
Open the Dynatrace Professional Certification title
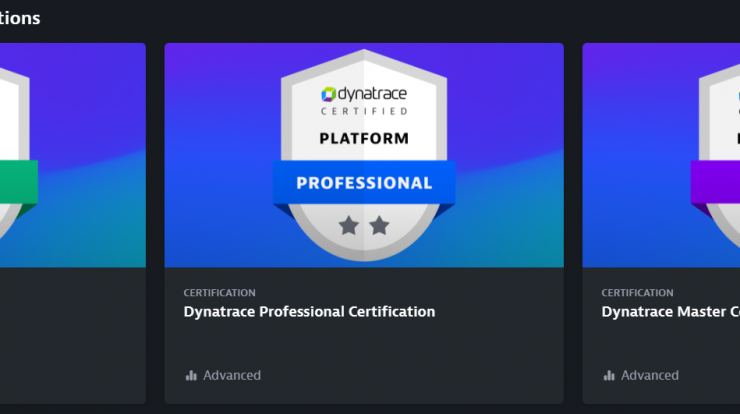309,312
